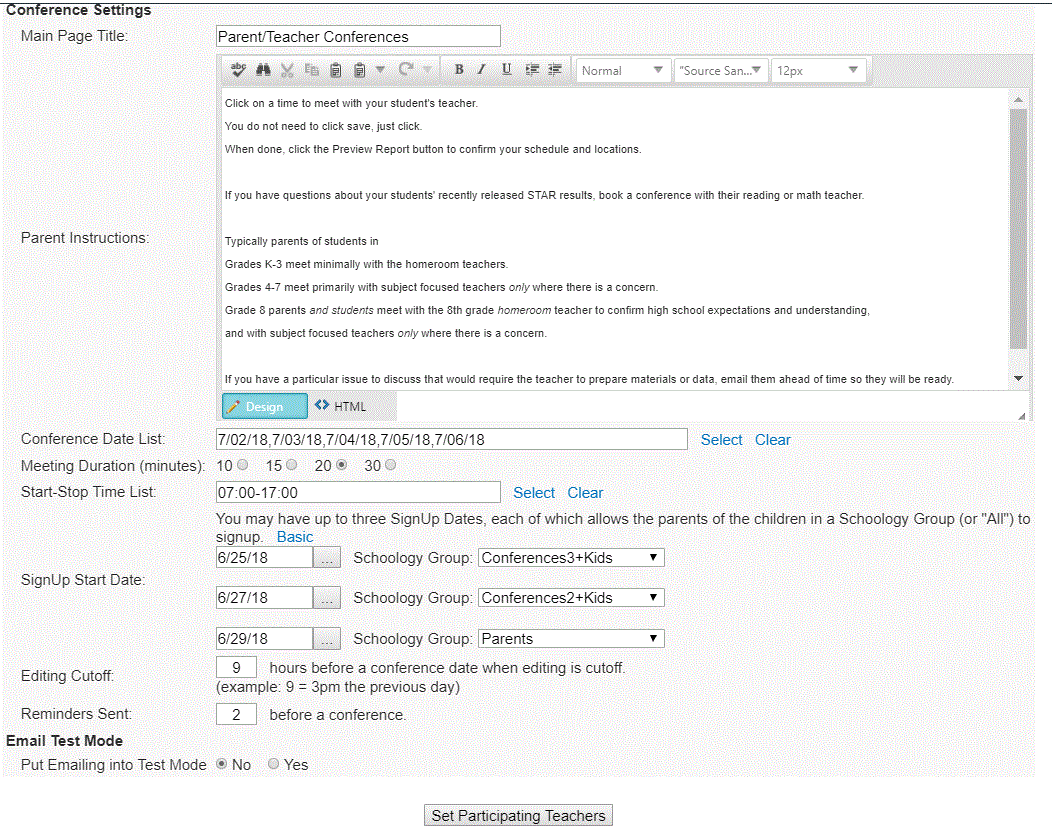The width and height of the screenshot is (1052, 838).
Task: Click Clear link for Conference Date List
Action: (772, 440)
